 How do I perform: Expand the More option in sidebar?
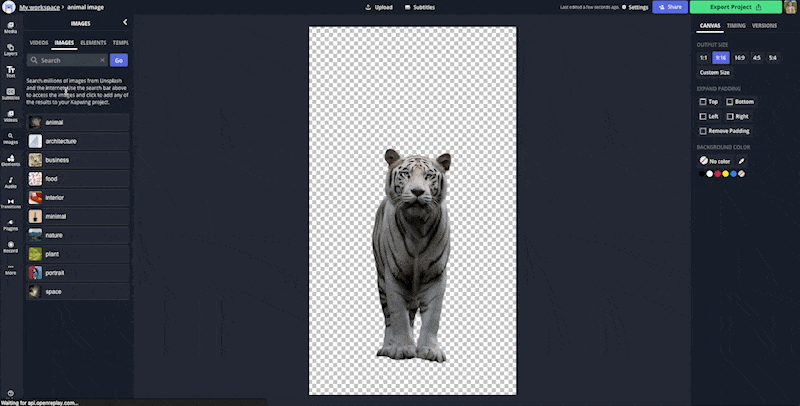click(x=10, y=268)
